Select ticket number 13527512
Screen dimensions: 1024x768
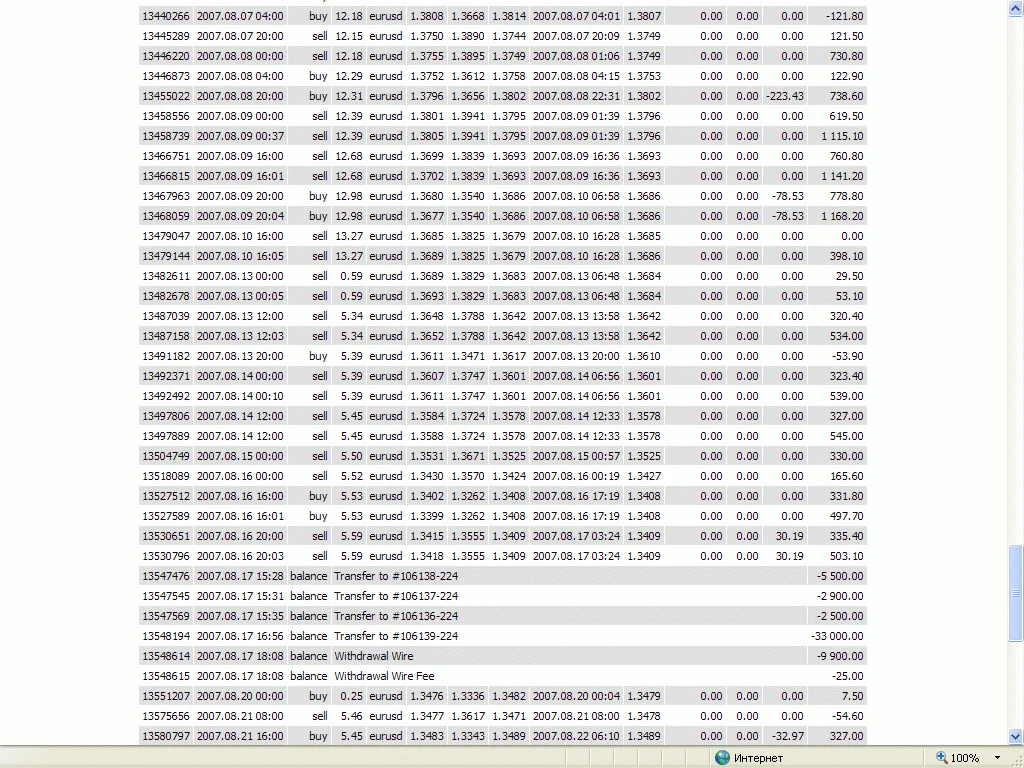[x=166, y=496]
